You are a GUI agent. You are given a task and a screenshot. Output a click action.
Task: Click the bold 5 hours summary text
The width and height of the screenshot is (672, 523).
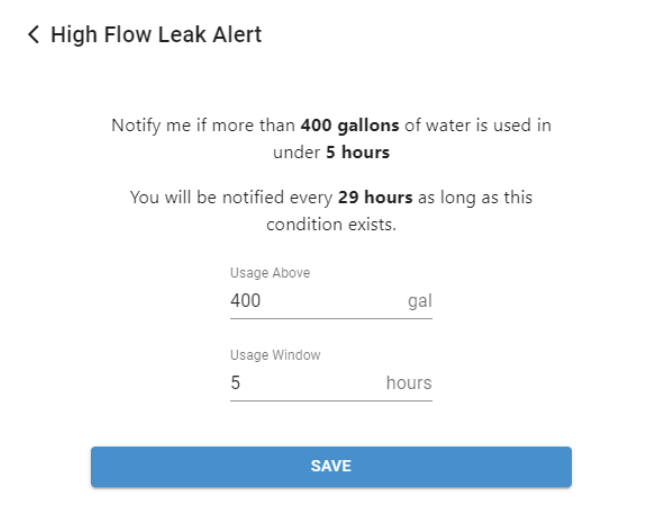pos(357,154)
